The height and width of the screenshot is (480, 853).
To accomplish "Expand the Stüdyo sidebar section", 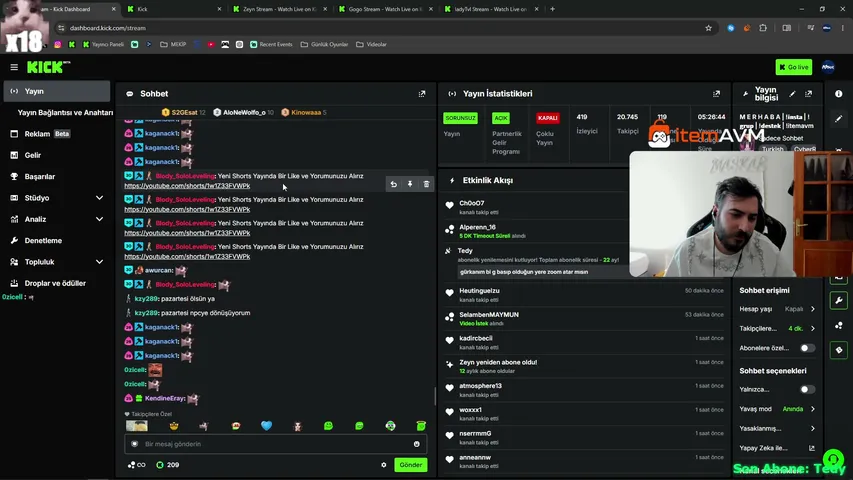I will (x=100, y=198).
